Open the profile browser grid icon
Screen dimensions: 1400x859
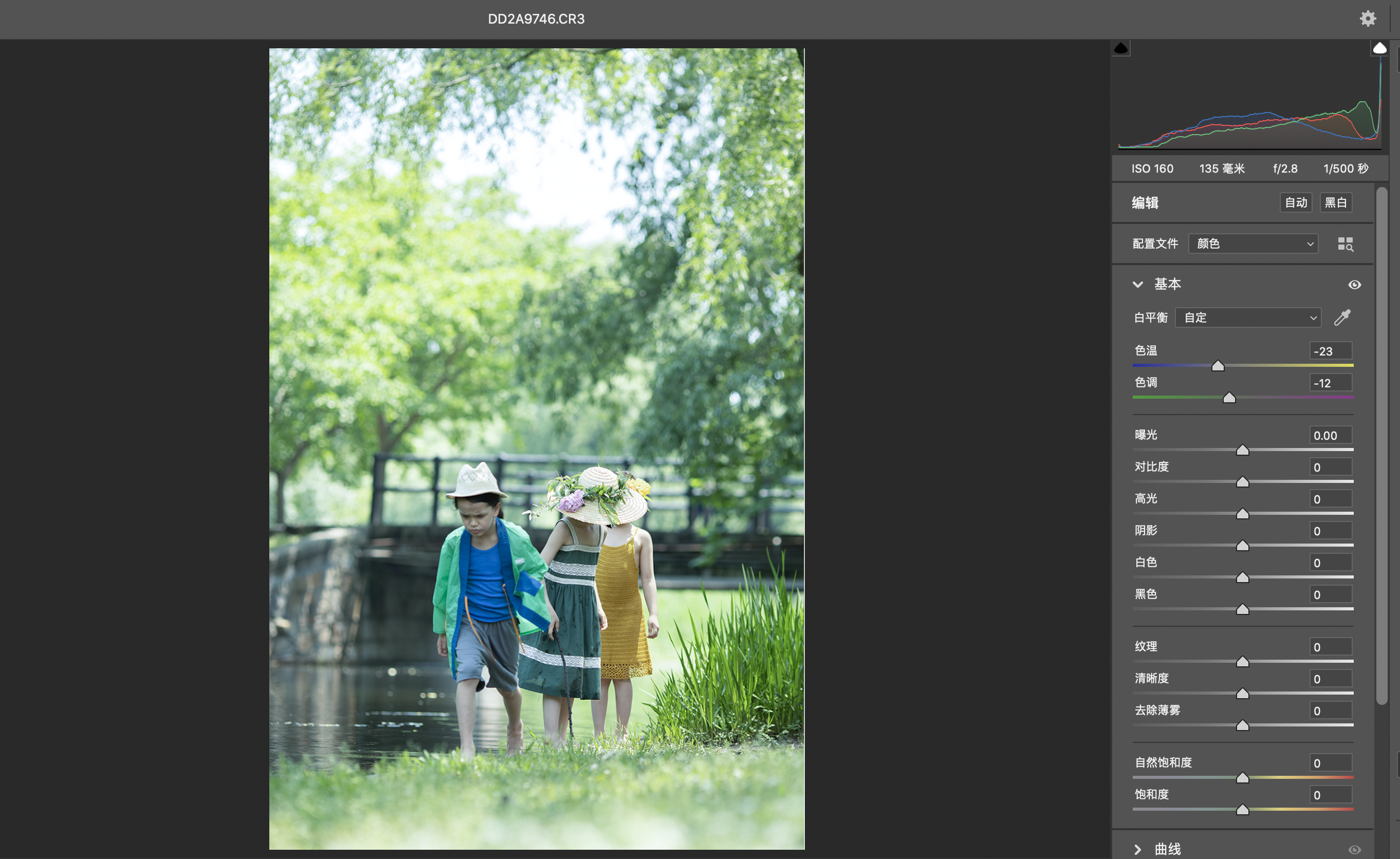coord(1345,244)
